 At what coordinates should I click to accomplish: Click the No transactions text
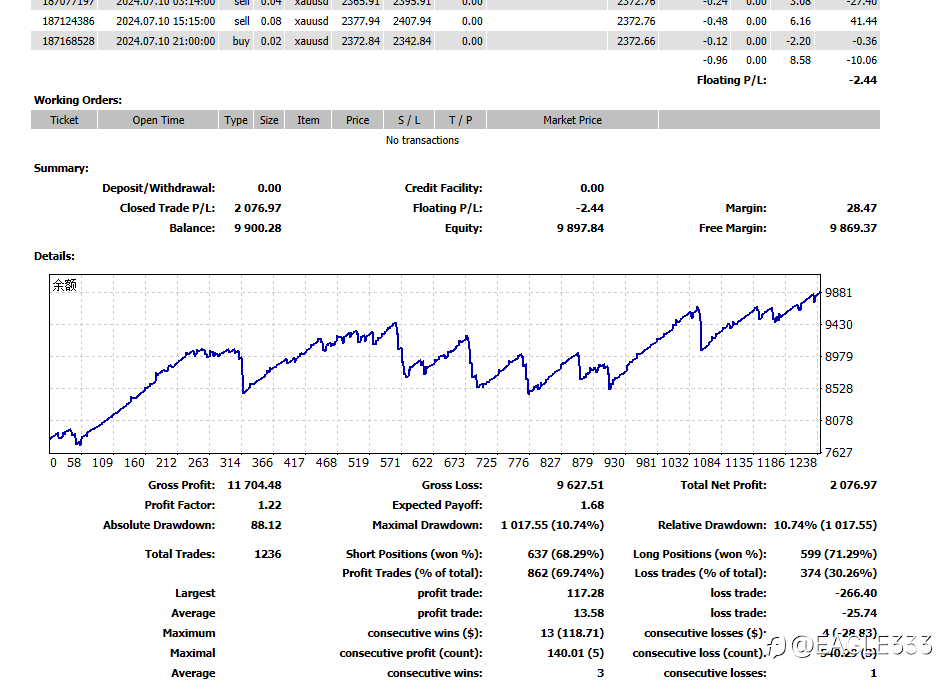coord(422,140)
